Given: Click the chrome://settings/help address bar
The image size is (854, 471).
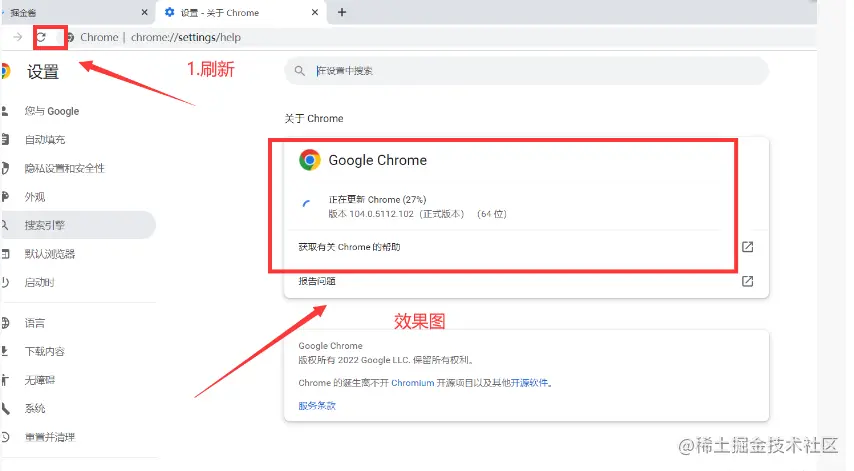Looking at the screenshot, I should (x=186, y=38).
